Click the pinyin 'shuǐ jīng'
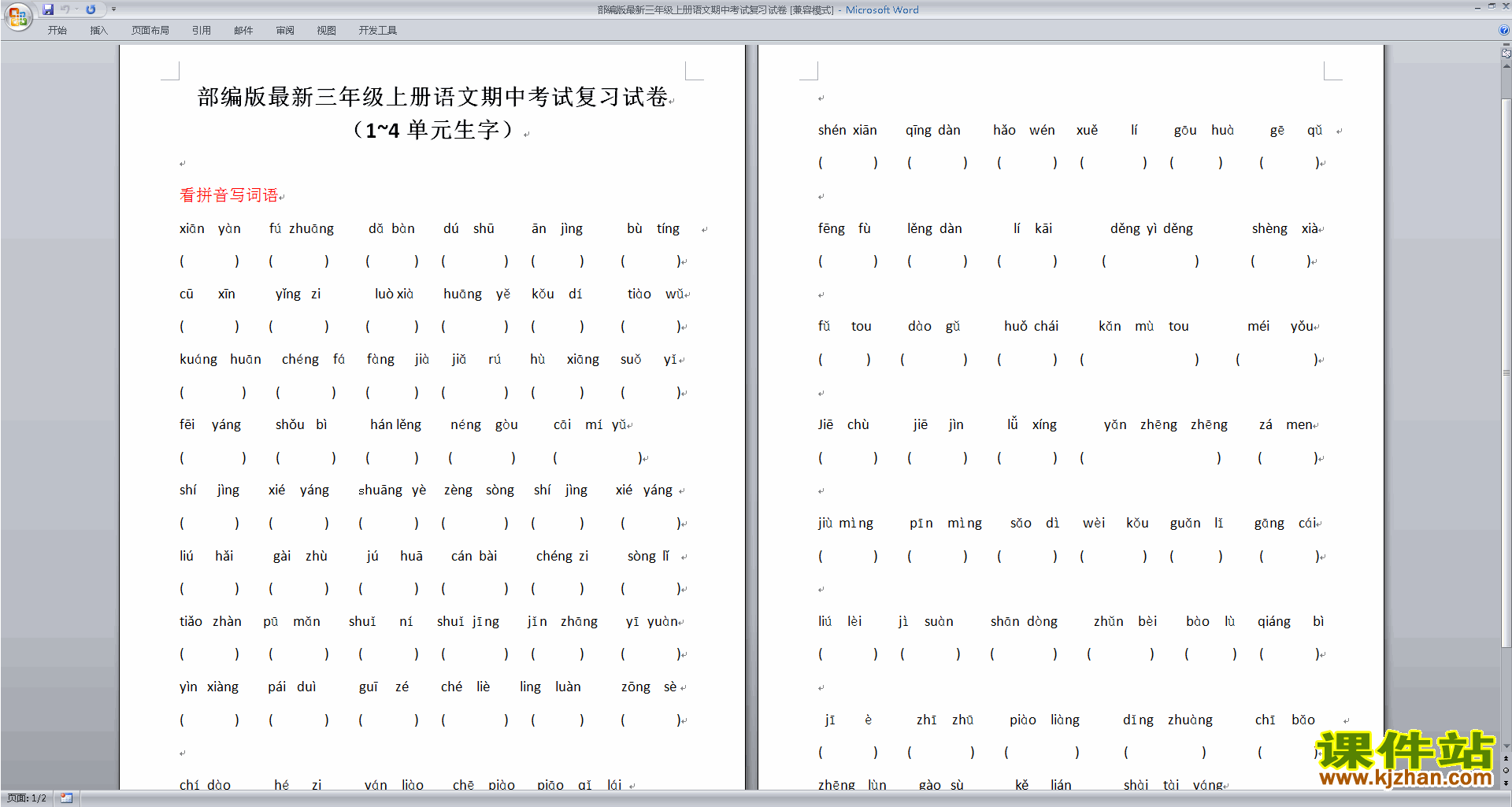Screen dimensions: 1512x807 coord(468,621)
